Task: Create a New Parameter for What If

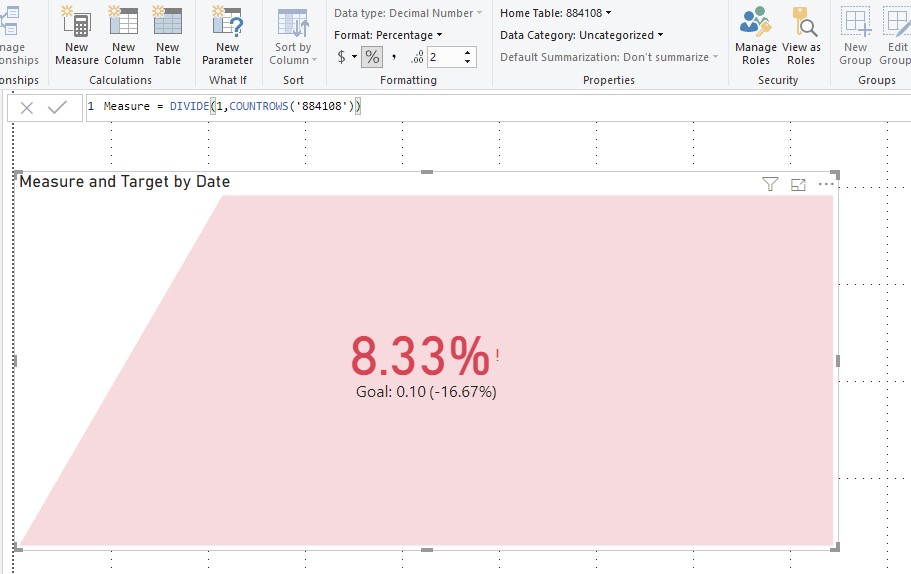Action: tap(227, 35)
